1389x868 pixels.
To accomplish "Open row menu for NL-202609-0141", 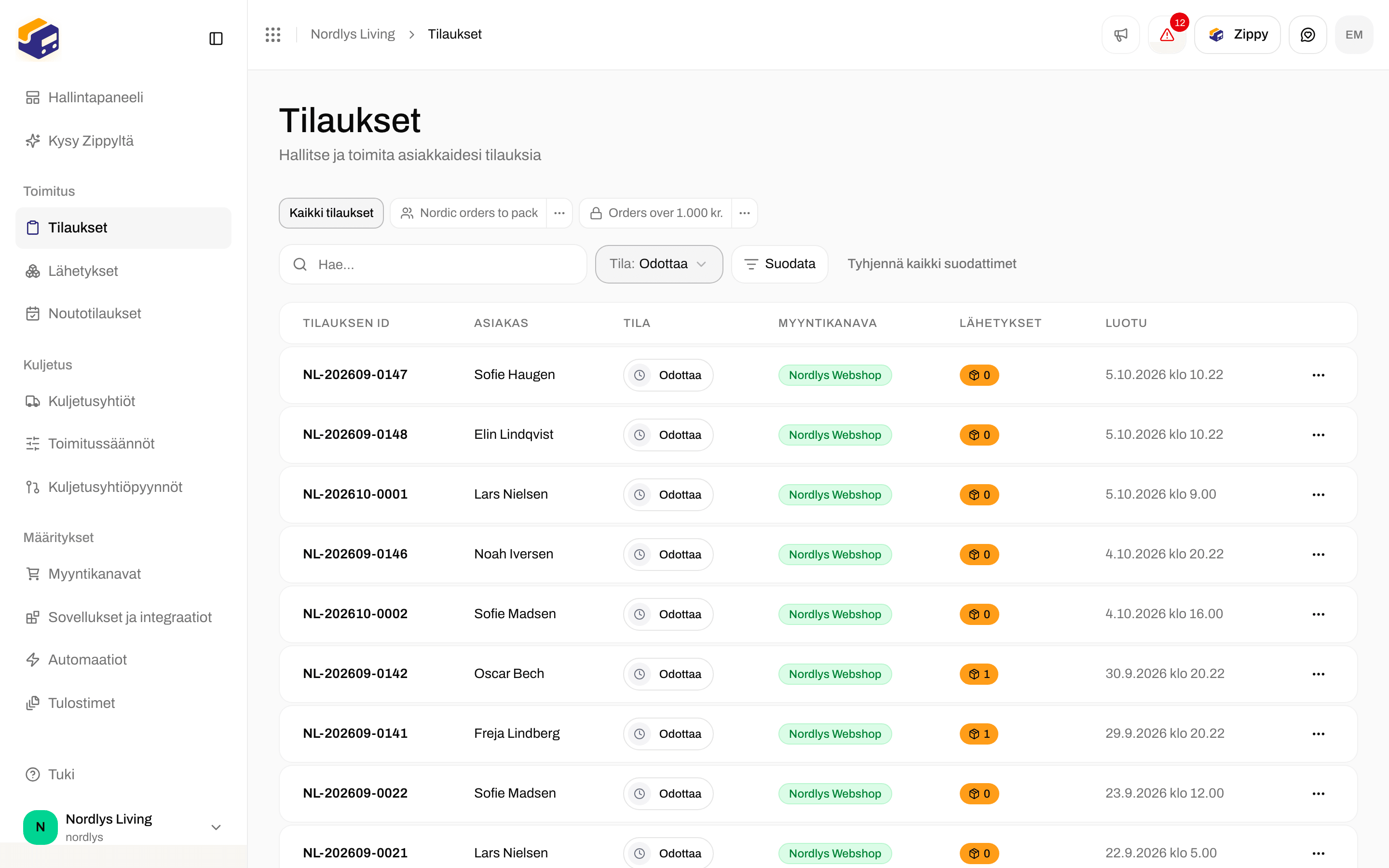I will (x=1319, y=733).
